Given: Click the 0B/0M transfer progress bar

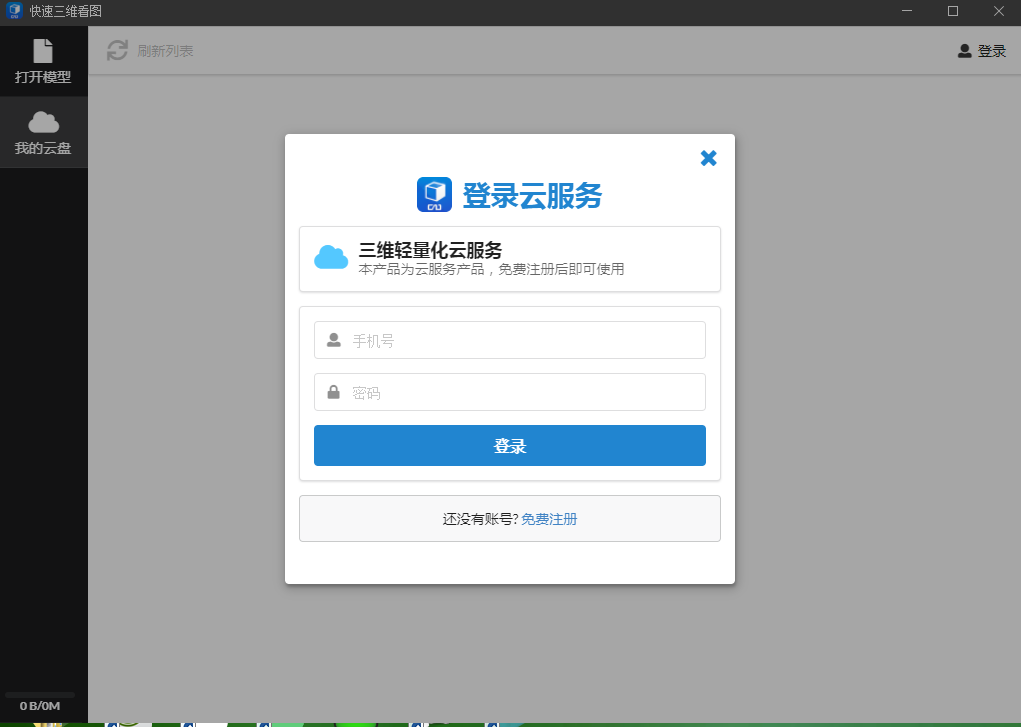Looking at the screenshot, I should coord(40,694).
